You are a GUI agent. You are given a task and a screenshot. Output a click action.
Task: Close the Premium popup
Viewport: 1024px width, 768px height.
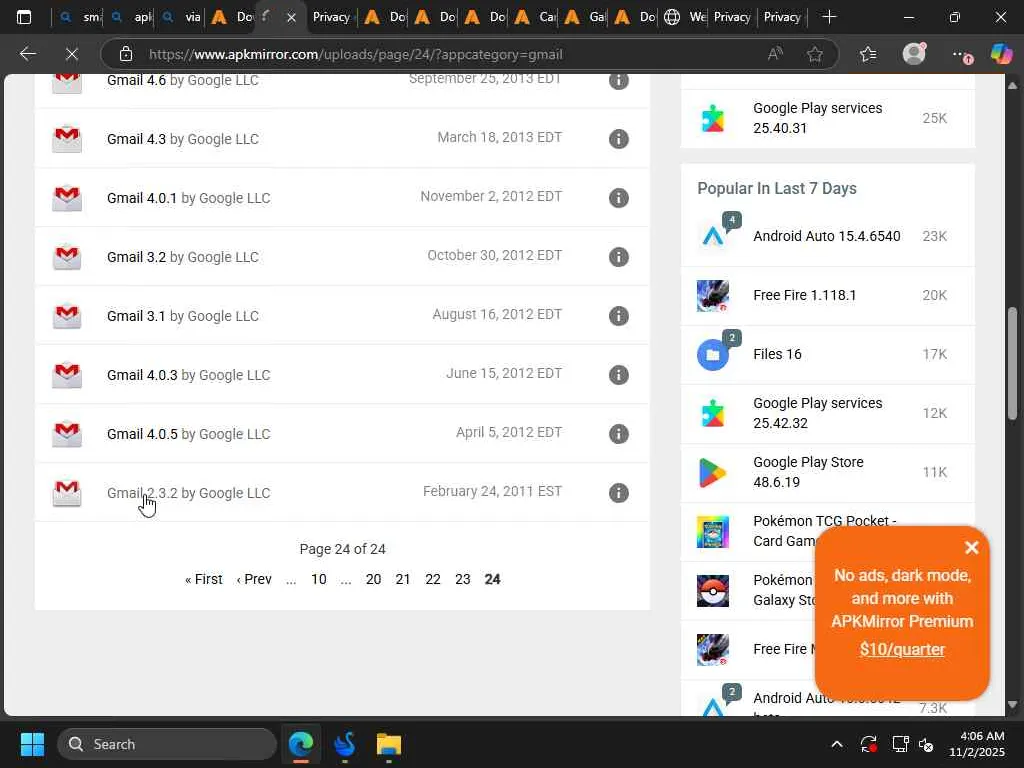tap(971, 547)
